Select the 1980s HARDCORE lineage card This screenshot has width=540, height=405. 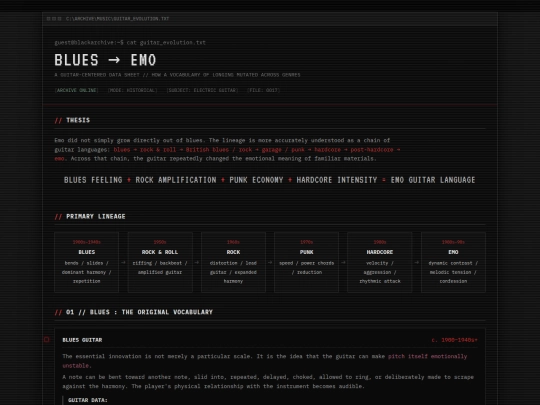(380, 262)
